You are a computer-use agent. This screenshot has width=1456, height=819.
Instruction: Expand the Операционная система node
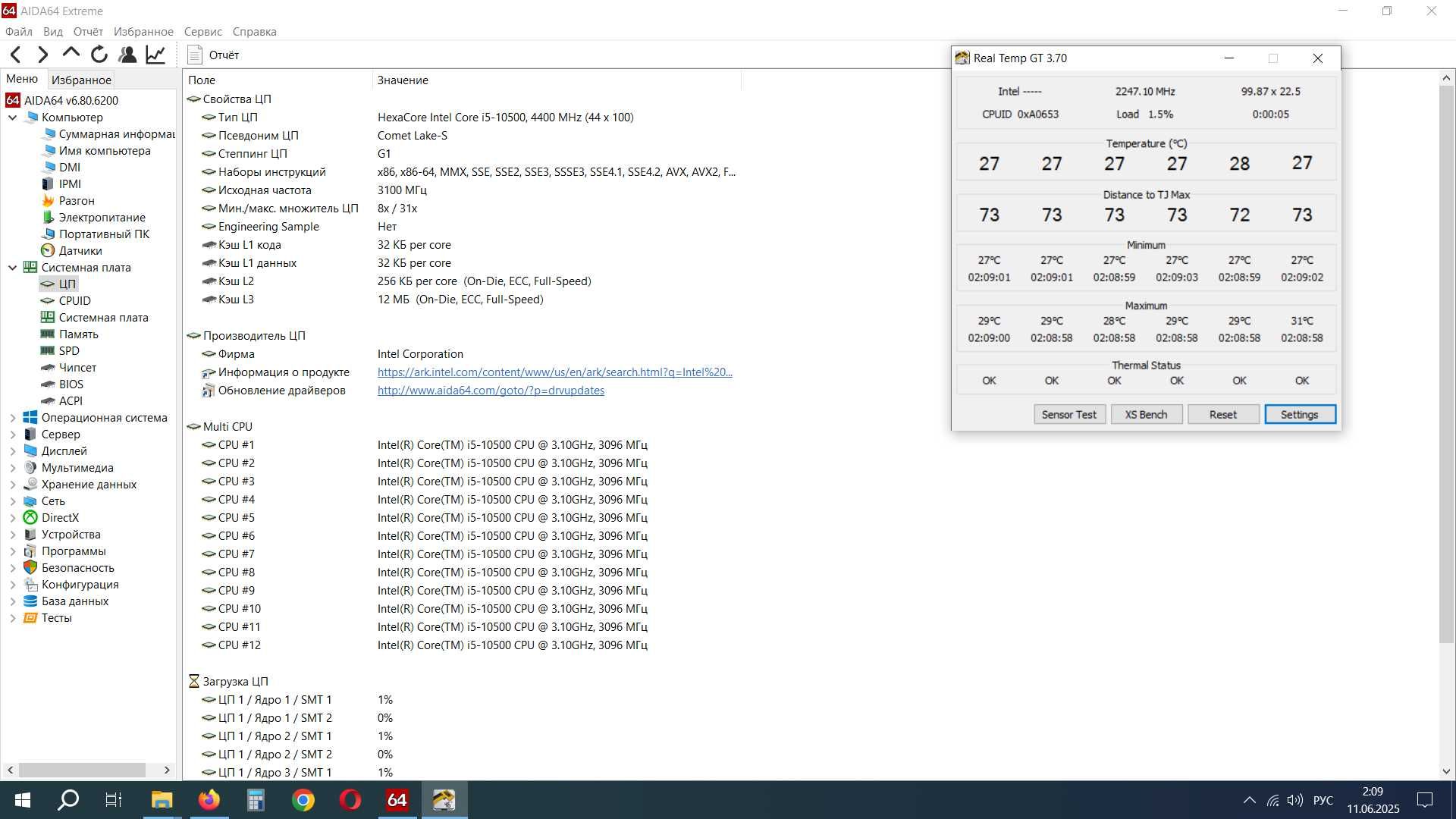point(12,418)
